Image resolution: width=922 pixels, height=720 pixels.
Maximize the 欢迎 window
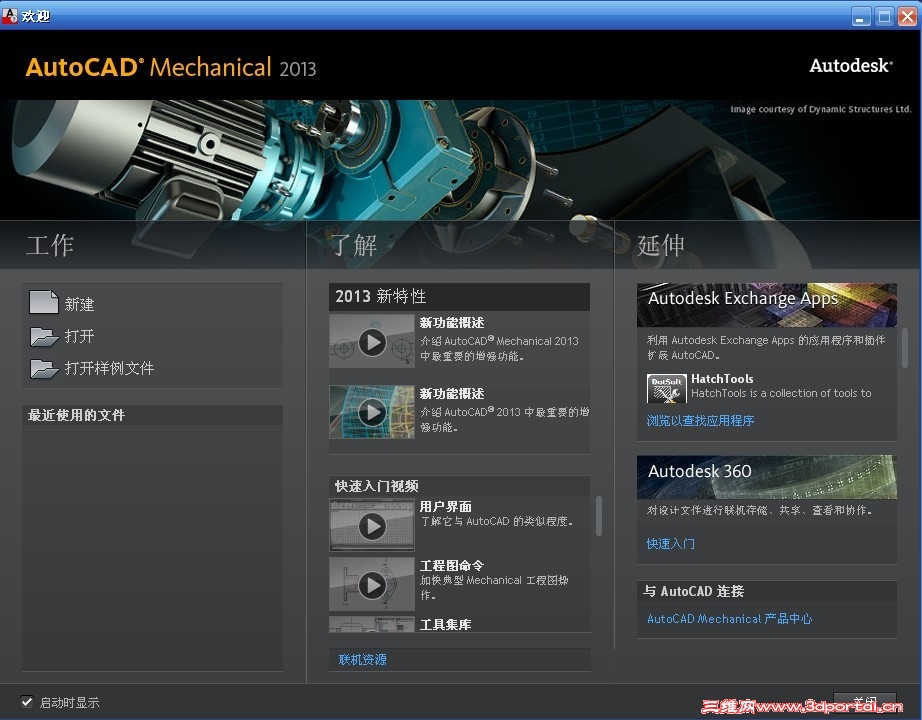(884, 16)
